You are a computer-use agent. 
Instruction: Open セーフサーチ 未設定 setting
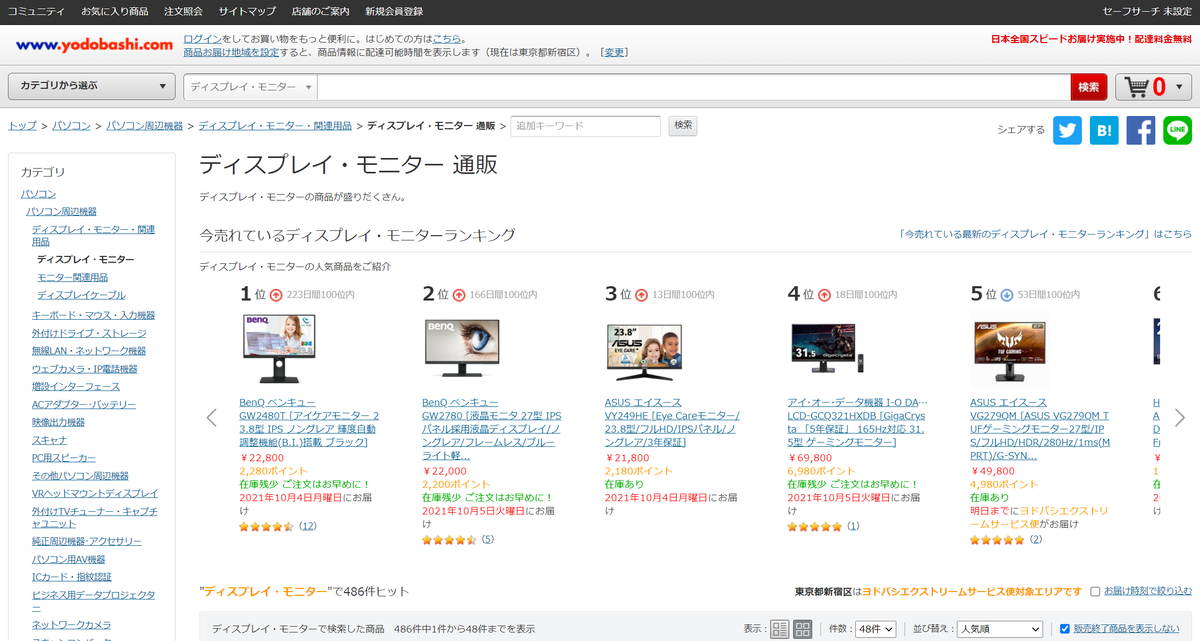click(1147, 11)
